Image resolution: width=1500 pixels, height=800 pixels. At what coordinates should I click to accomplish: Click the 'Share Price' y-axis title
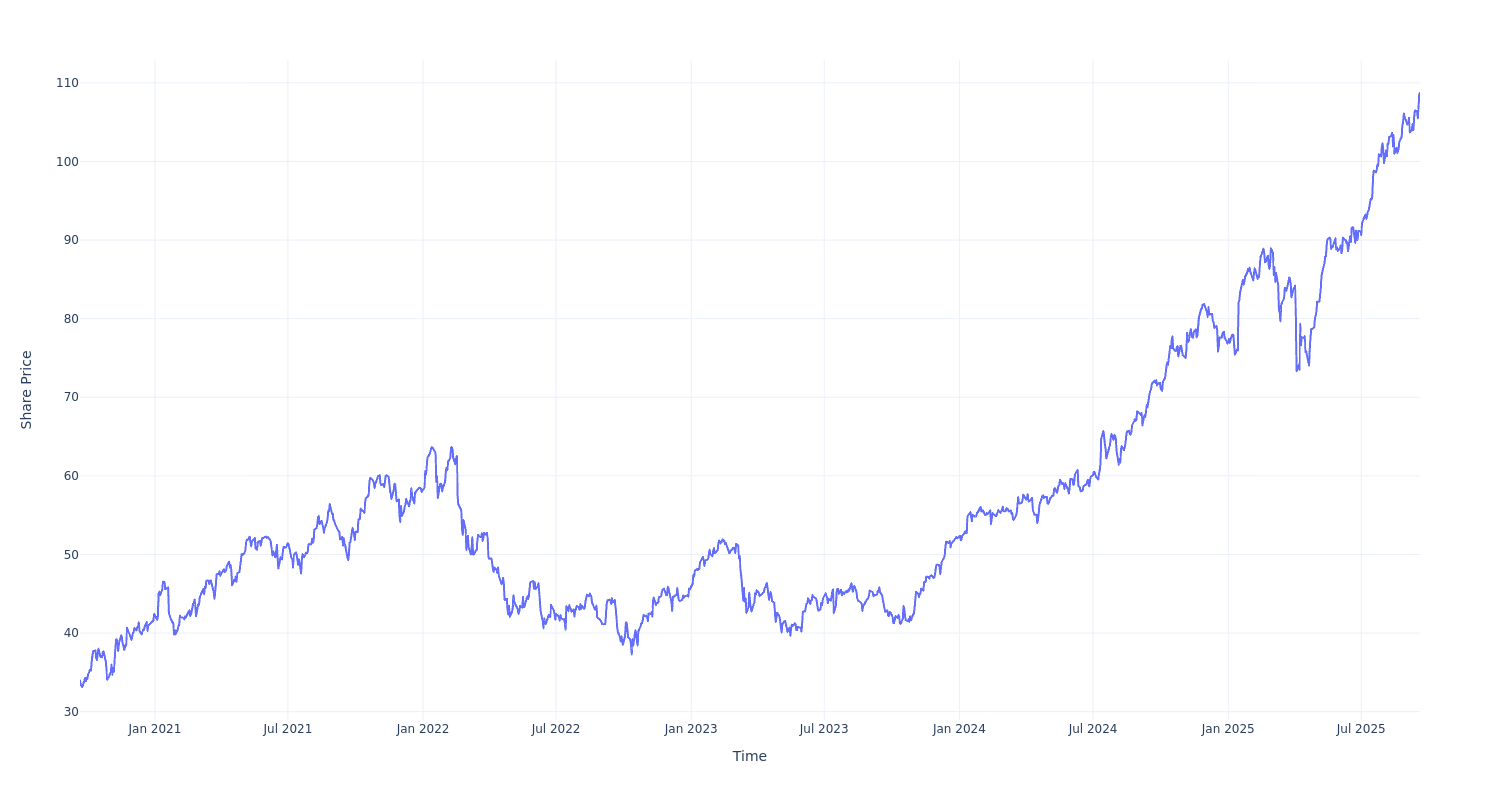tap(27, 389)
